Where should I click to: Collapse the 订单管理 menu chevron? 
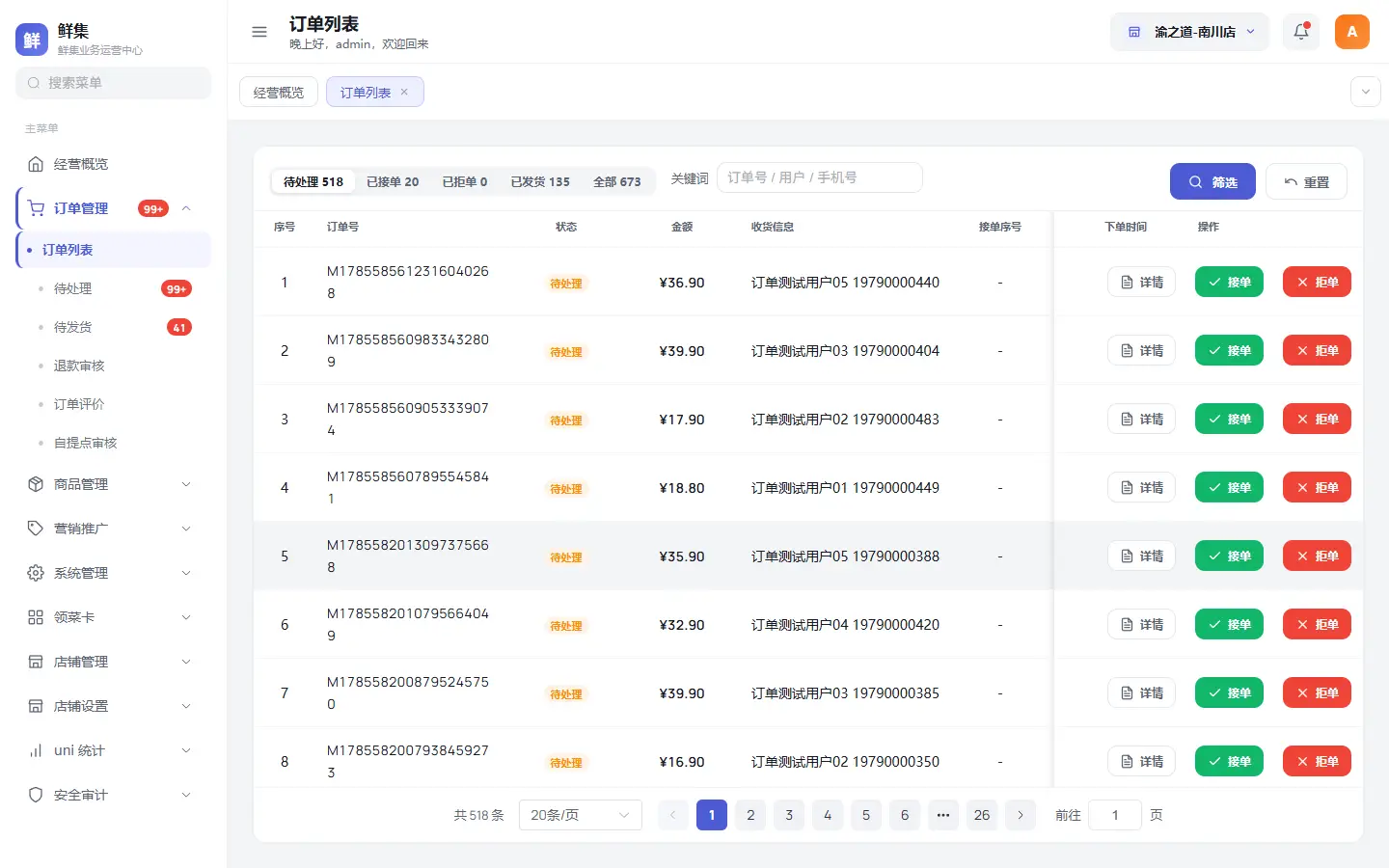186,208
